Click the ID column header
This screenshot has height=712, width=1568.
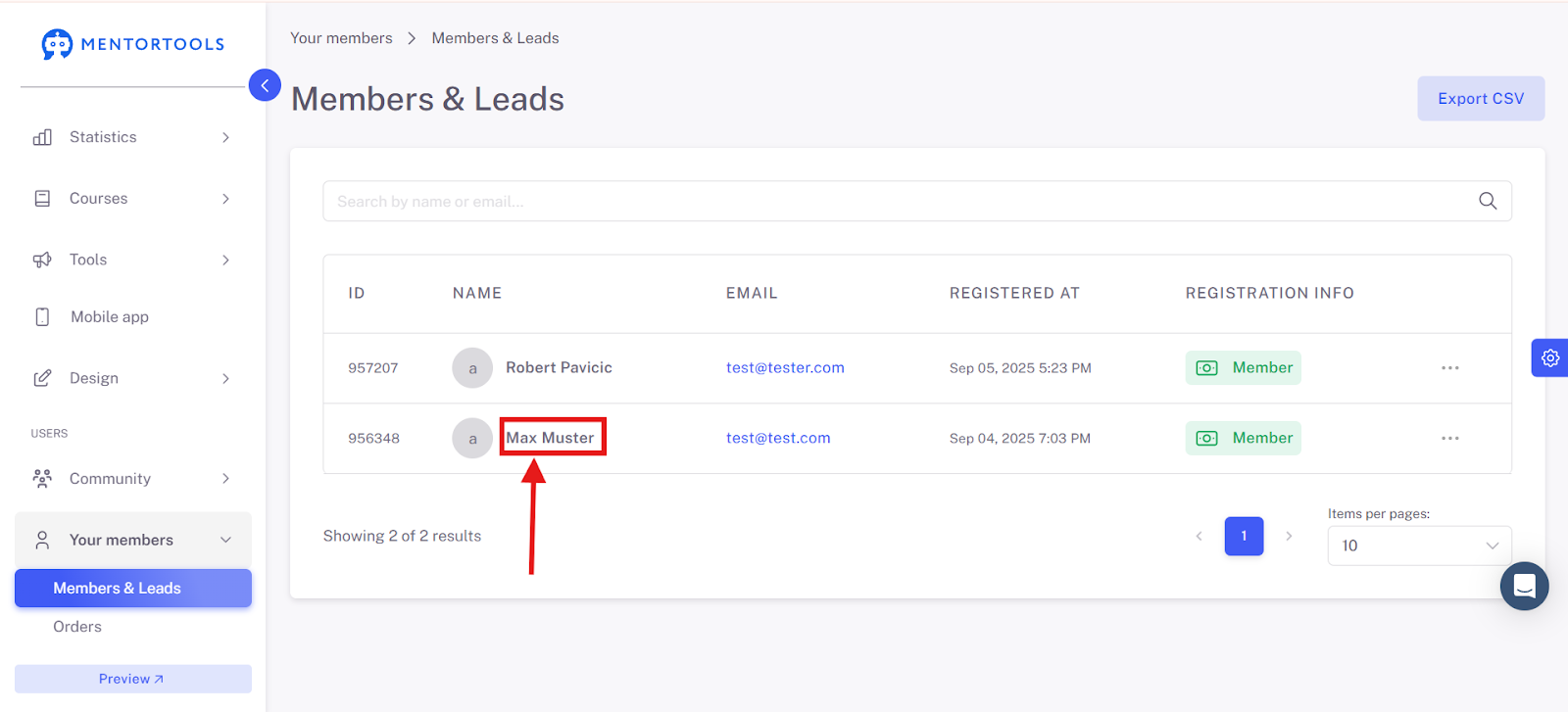click(357, 293)
